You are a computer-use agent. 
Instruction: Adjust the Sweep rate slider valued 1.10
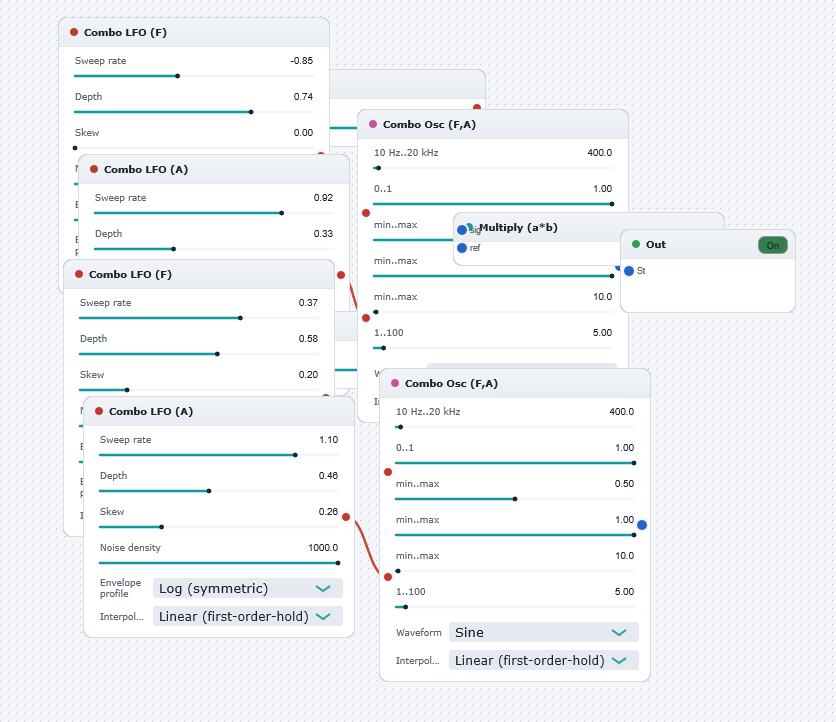pos(219,455)
